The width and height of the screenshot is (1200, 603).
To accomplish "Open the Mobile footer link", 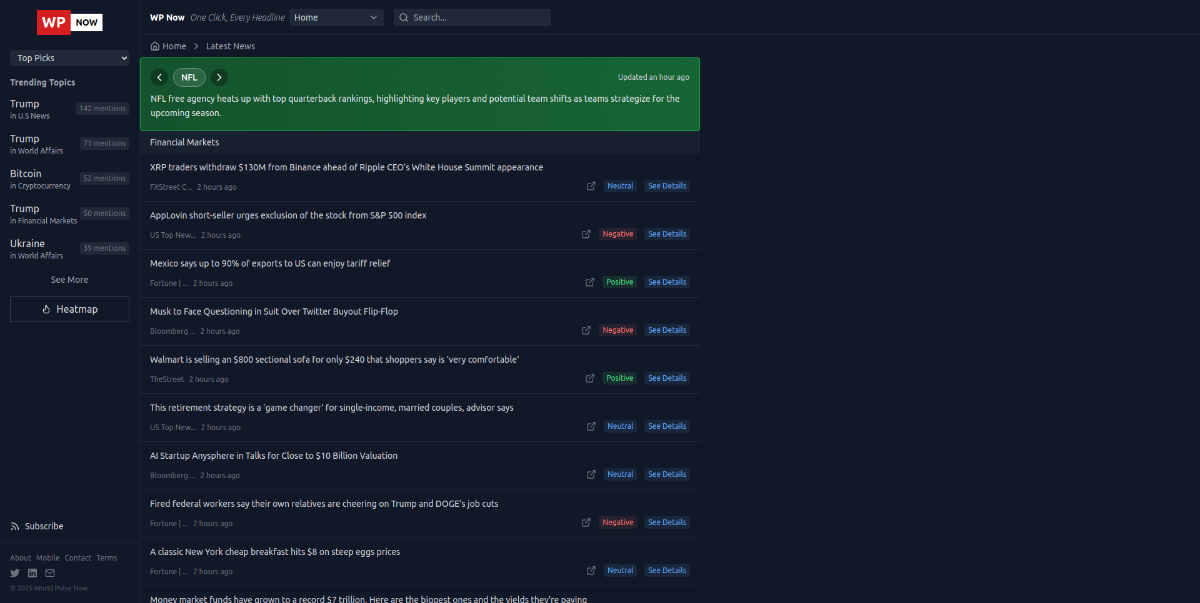I will click(x=48, y=558).
